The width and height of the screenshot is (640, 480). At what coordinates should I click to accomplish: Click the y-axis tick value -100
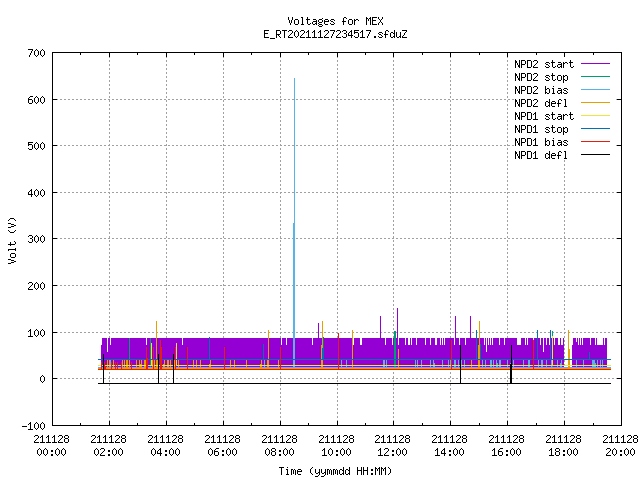pos(33,426)
